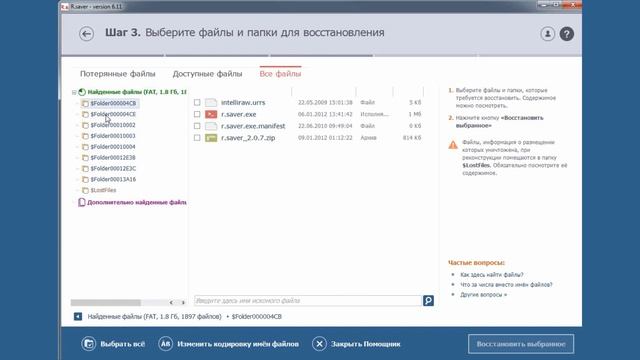Select the r.saver.exe.manifest file name

(x=253, y=126)
